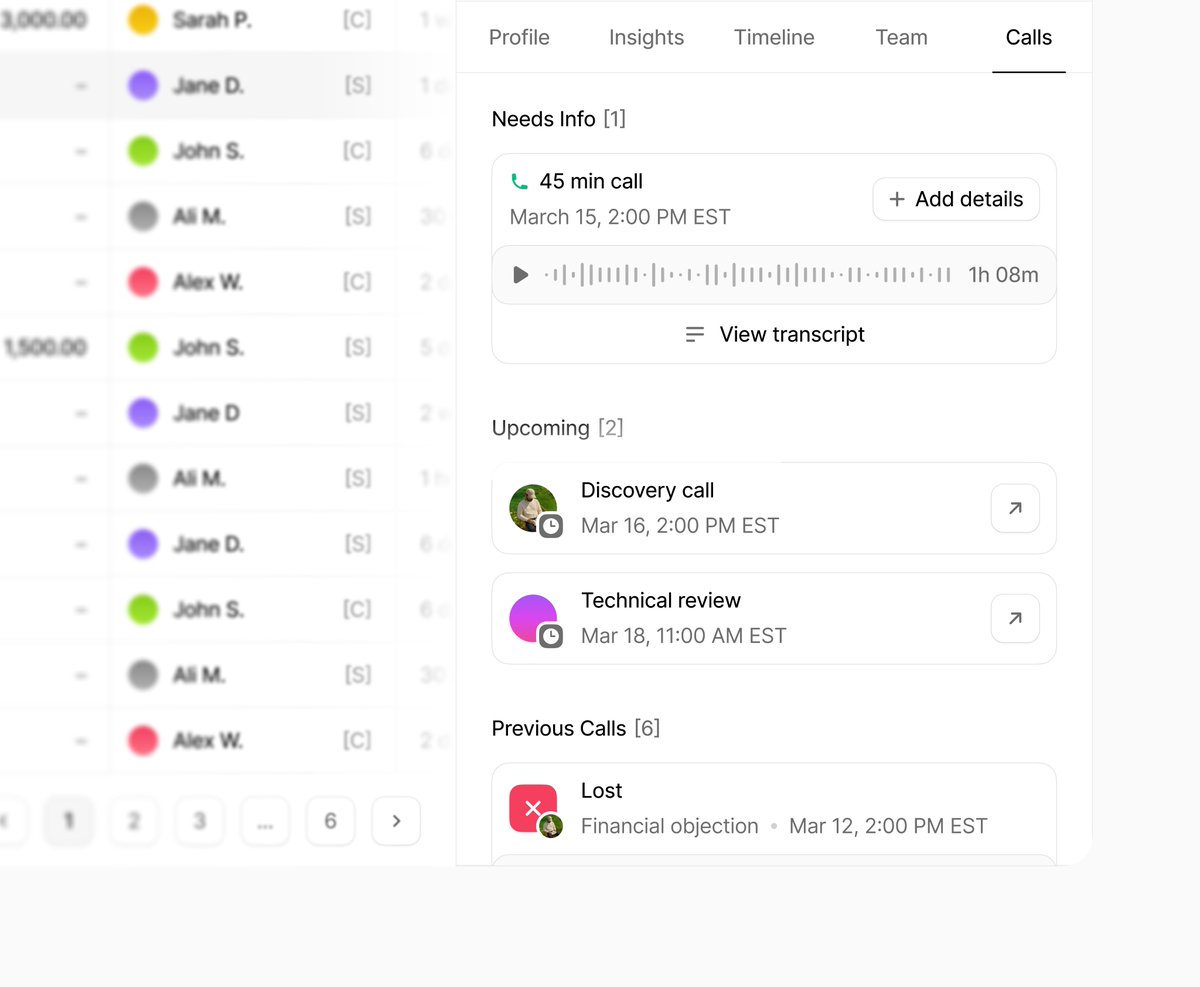
Task: Select the Calls tab
Action: click(x=1029, y=38)
